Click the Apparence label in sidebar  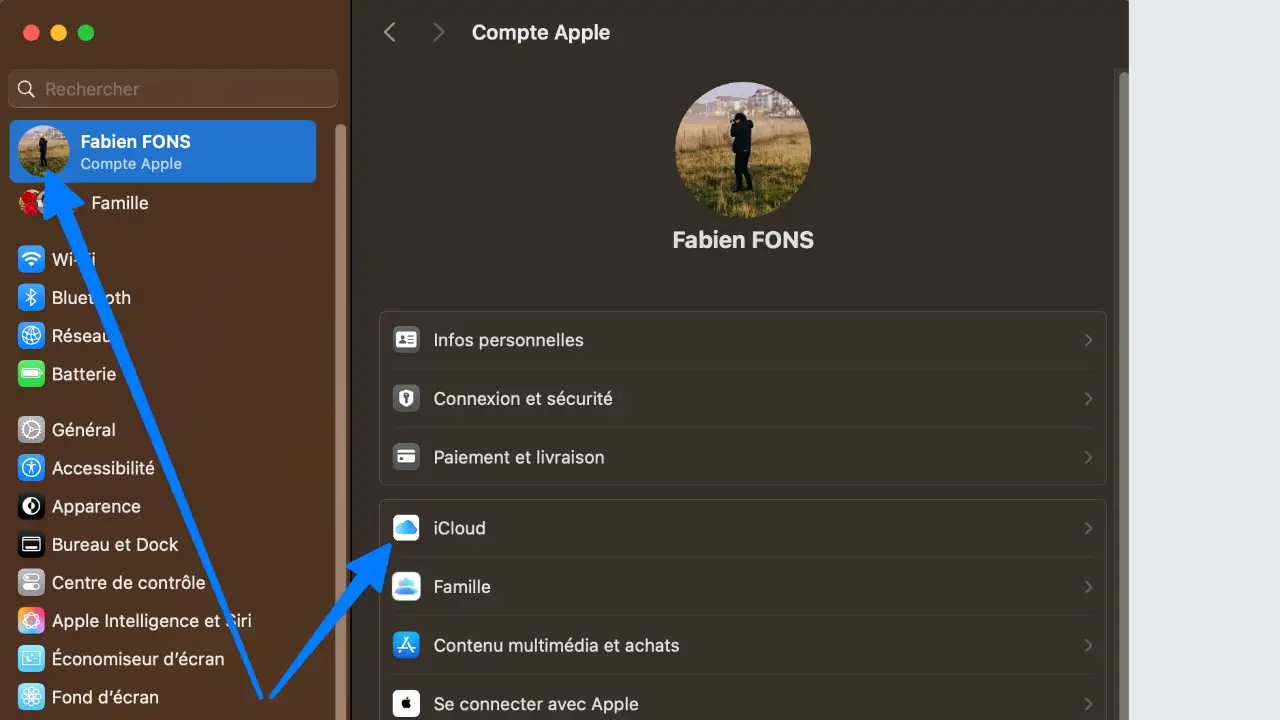pyautogui.click(x=96, y=506)
